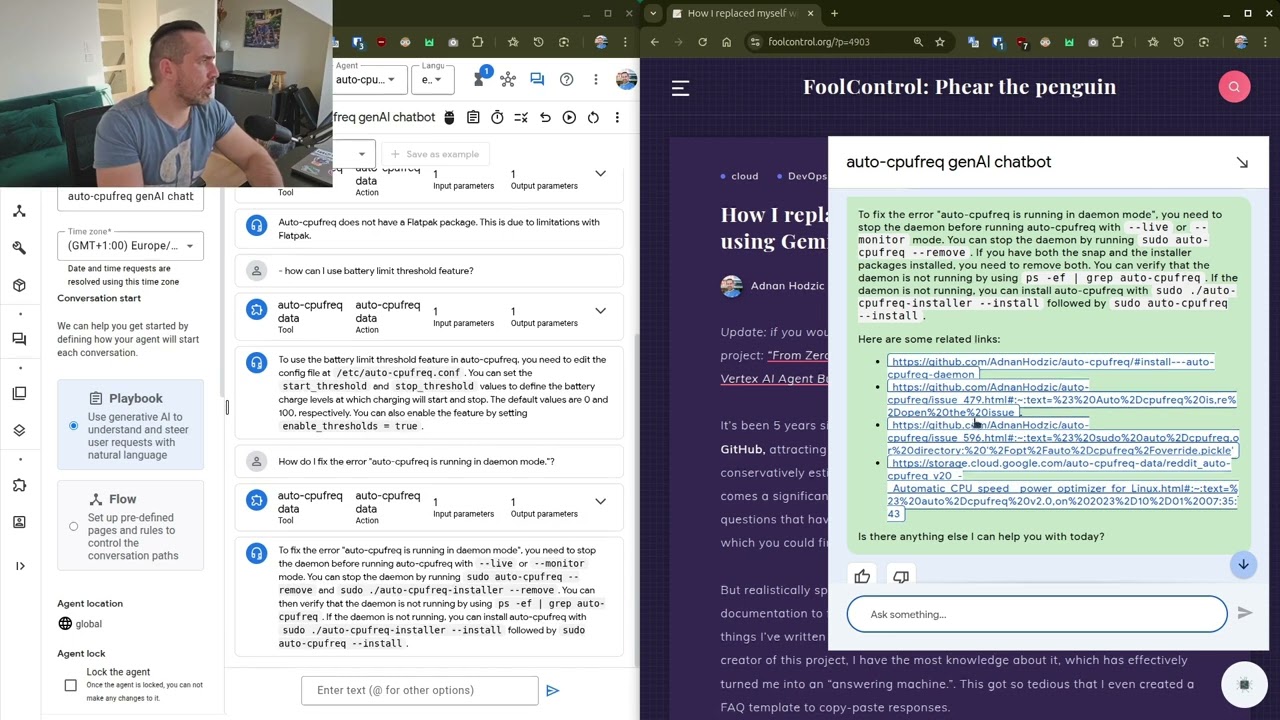Expand the left sidebar with the arrow icon
Image resolution: width=1280 pixels, height=720 pixels.
point(19,566)
